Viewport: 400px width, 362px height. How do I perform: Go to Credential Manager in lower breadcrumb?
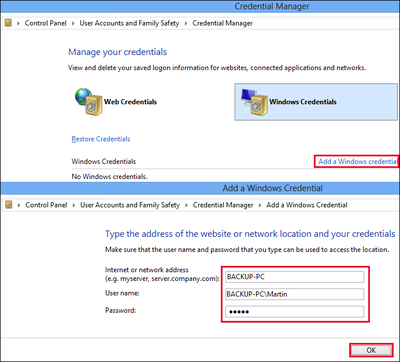coord(223,205)
